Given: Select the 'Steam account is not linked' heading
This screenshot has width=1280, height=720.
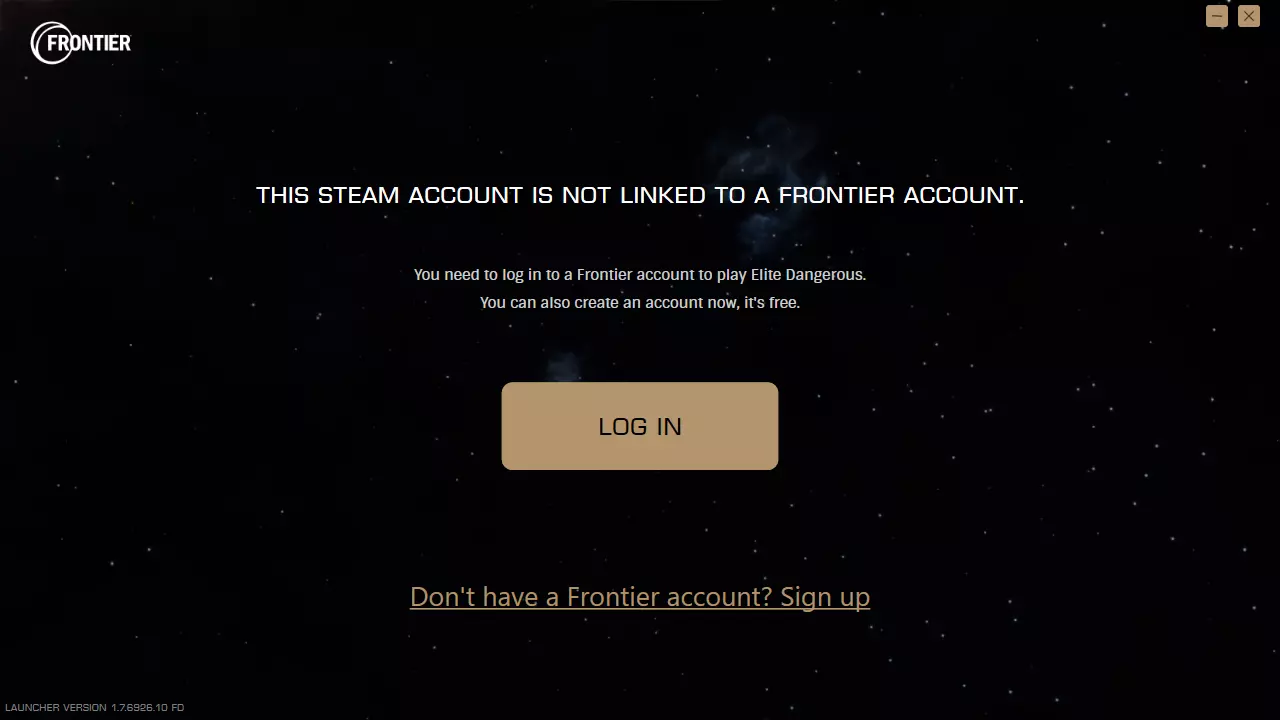Looking at the screenshot, I should pos(640,195).
